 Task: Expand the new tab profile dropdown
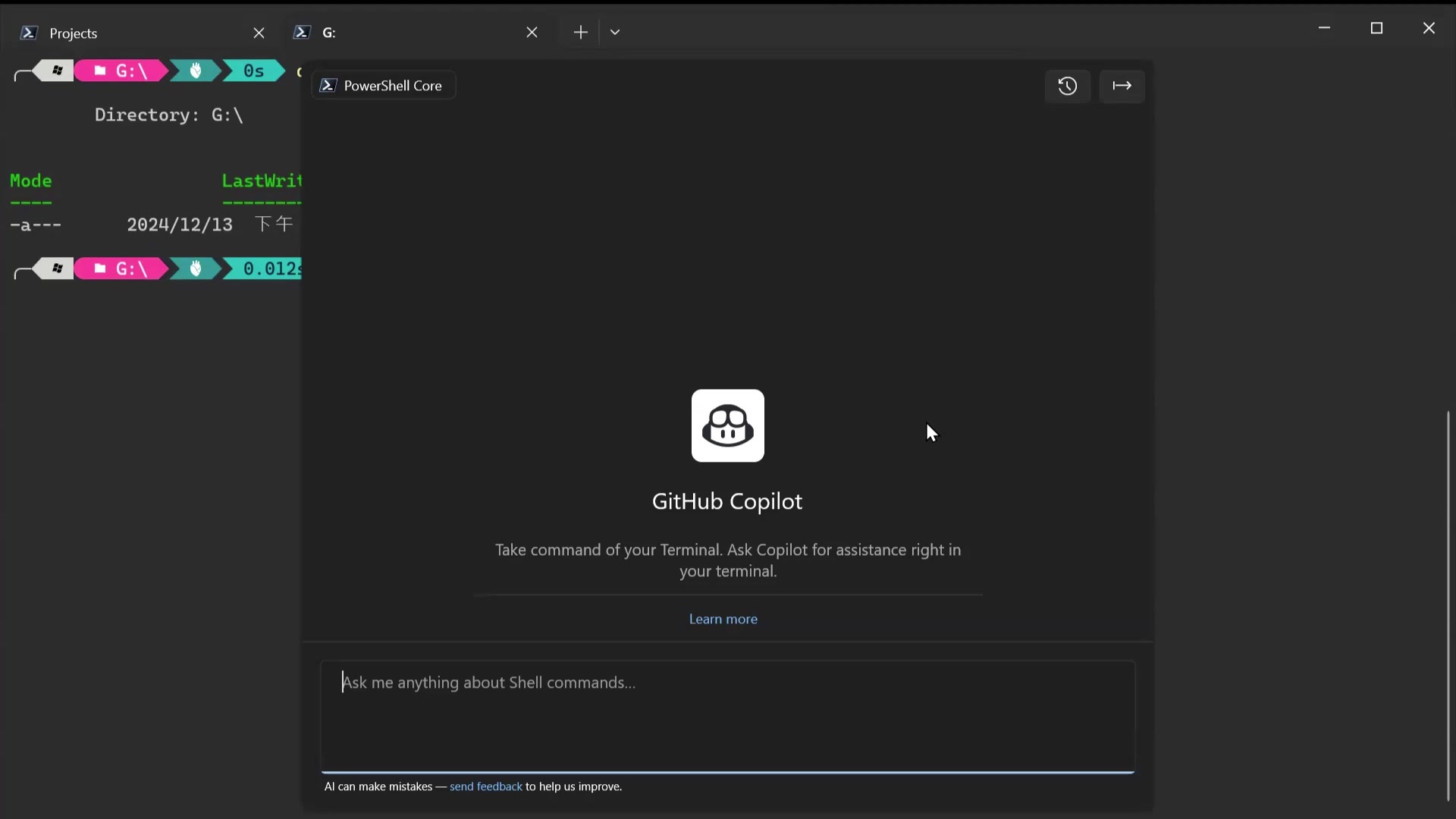[x=615, y=32]
